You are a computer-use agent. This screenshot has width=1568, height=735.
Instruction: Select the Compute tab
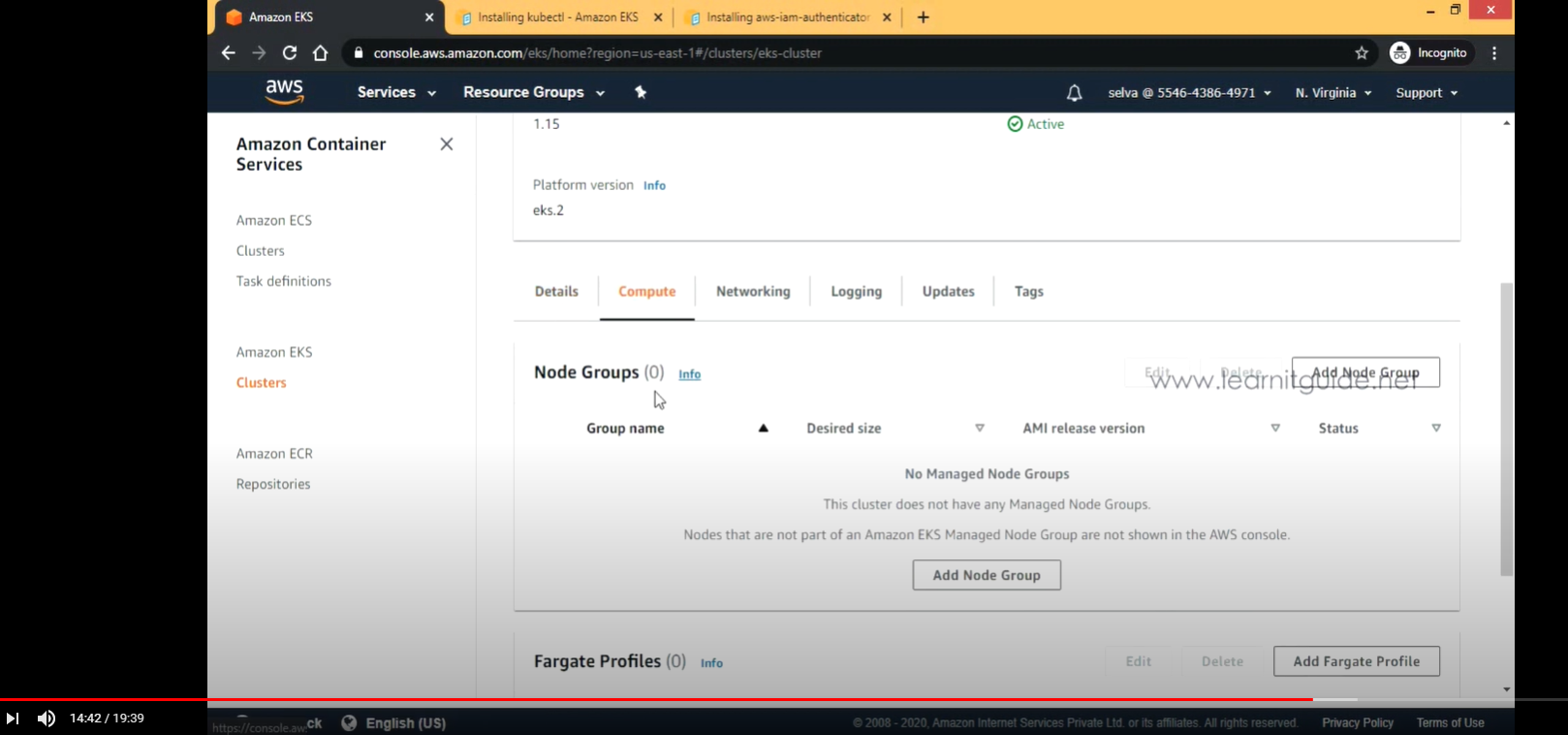[647, 292]
